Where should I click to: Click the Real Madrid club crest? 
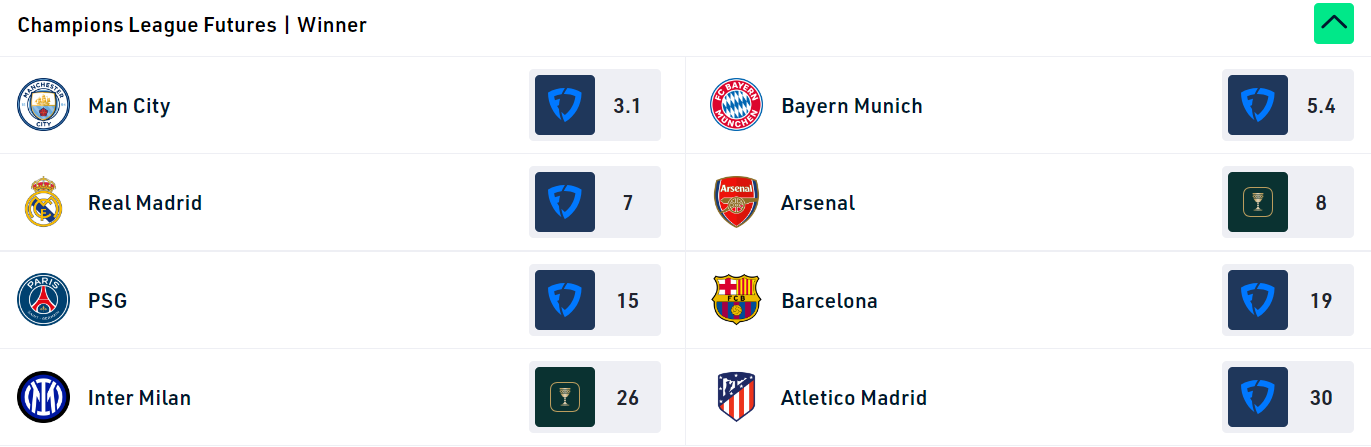click(x=43, y=203)
